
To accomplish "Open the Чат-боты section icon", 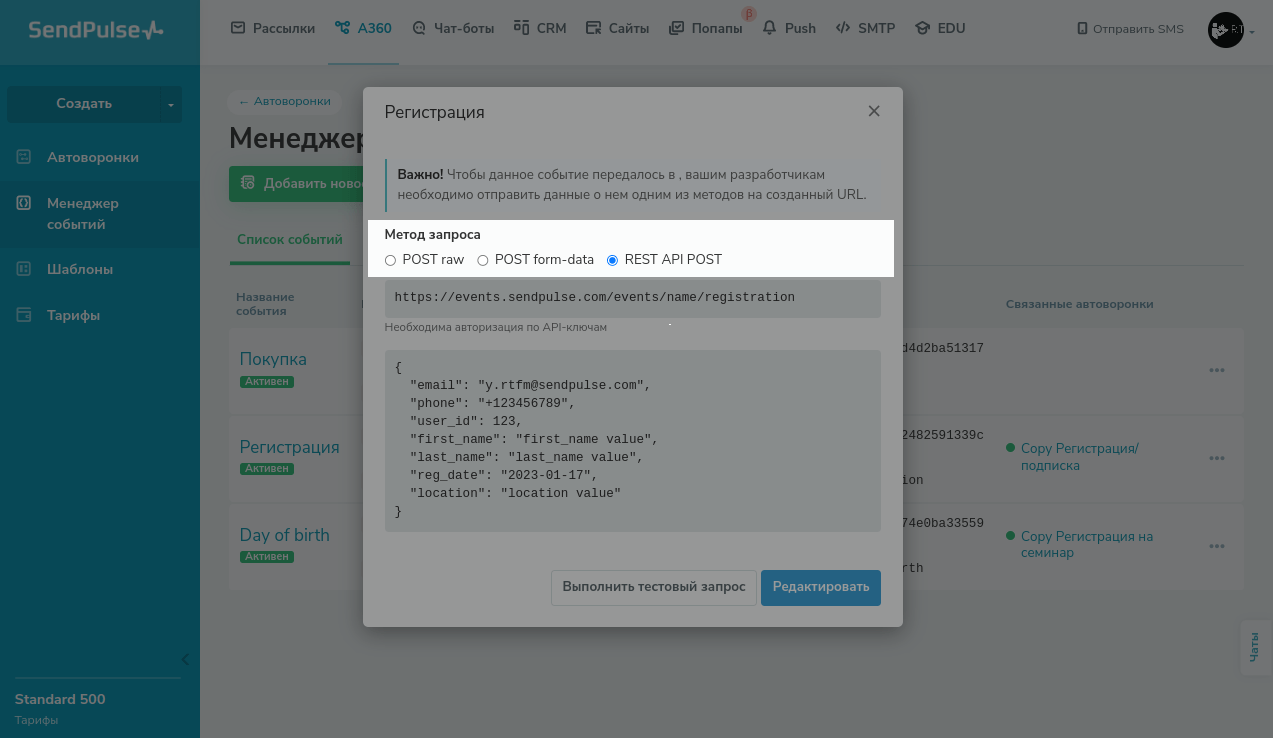I will click(419, 28).
